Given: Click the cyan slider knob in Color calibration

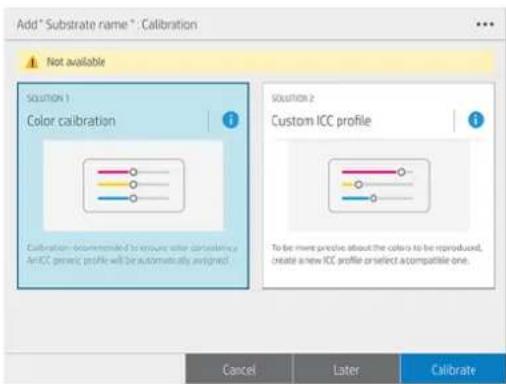Looking at the screenshot, I should pyautogui.click(x=133, y=198).
